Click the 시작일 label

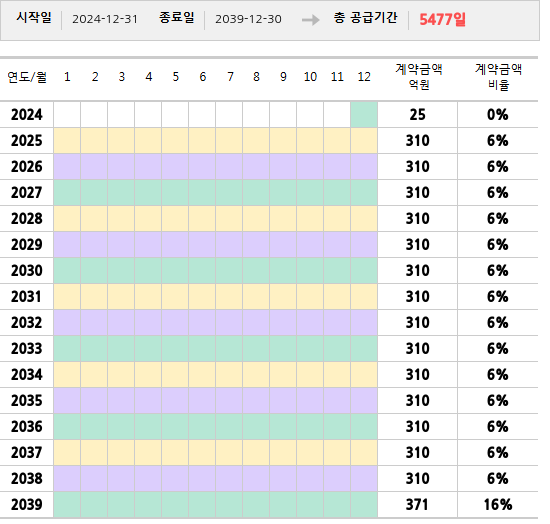tap(34, 17)
